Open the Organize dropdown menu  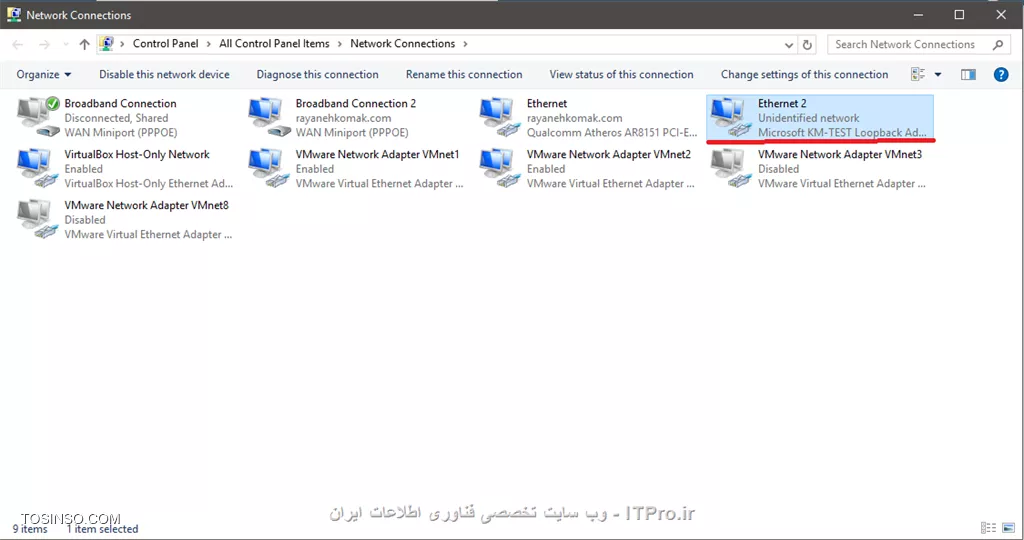point(44,74)
